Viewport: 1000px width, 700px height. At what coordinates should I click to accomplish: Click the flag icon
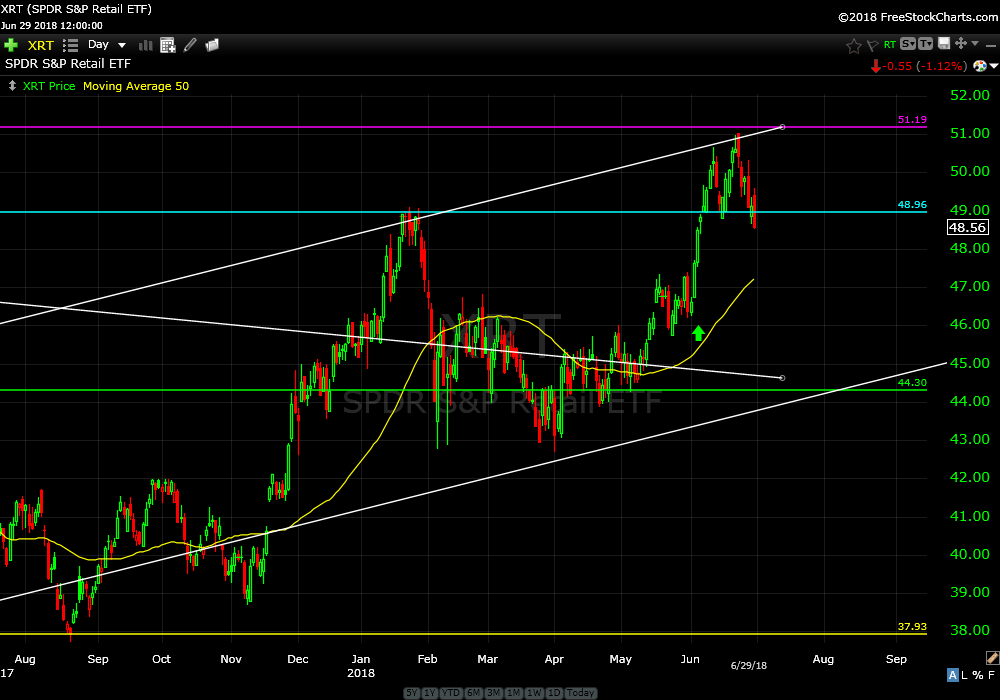click(x=872, y=45)
